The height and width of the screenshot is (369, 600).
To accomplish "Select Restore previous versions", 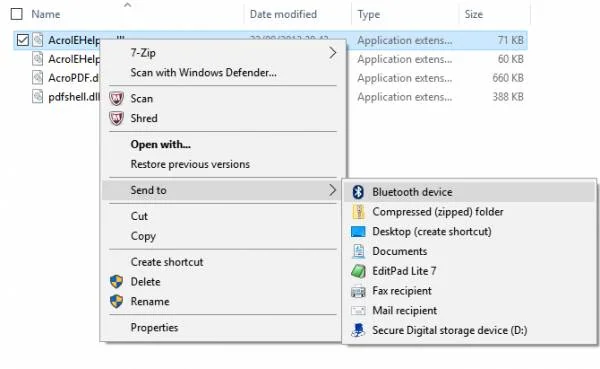I will 190,164.
